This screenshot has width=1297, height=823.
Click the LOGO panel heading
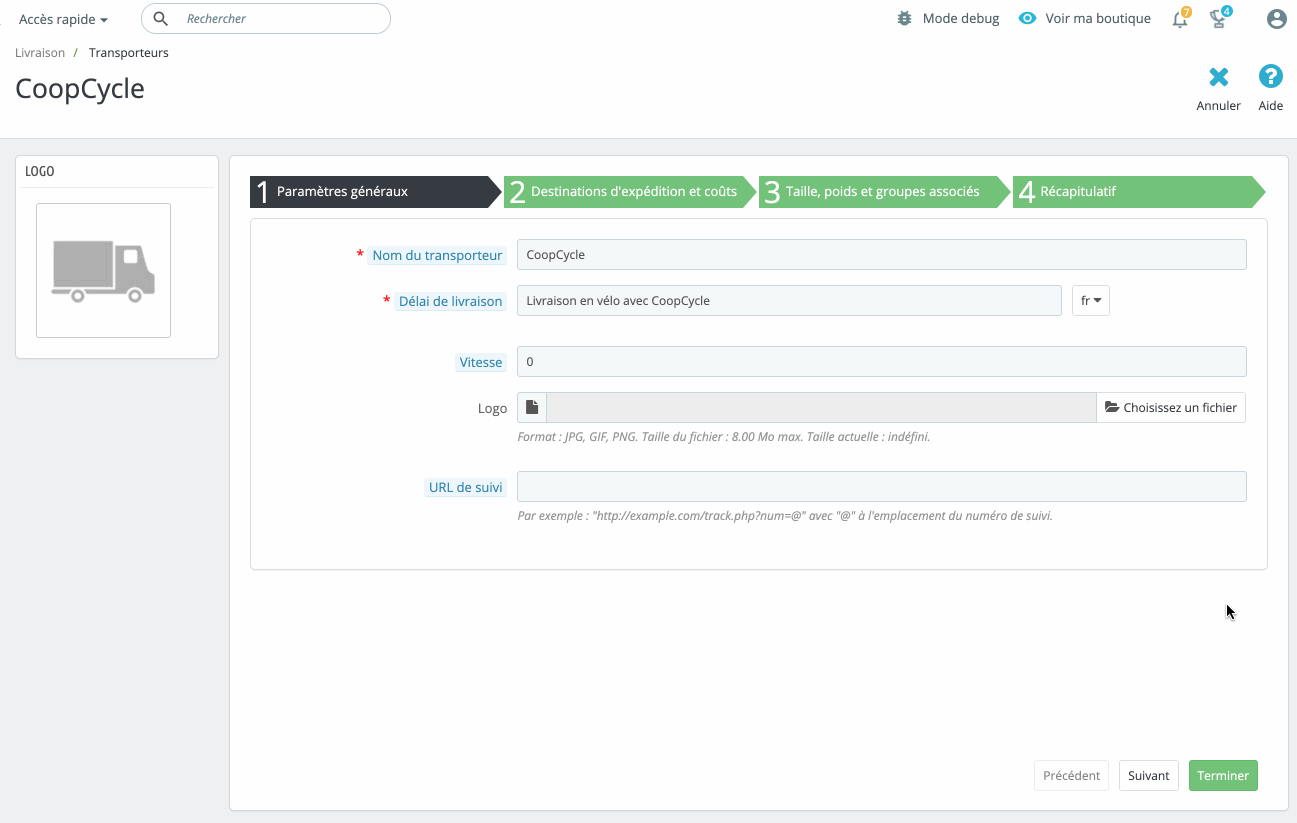40,171
